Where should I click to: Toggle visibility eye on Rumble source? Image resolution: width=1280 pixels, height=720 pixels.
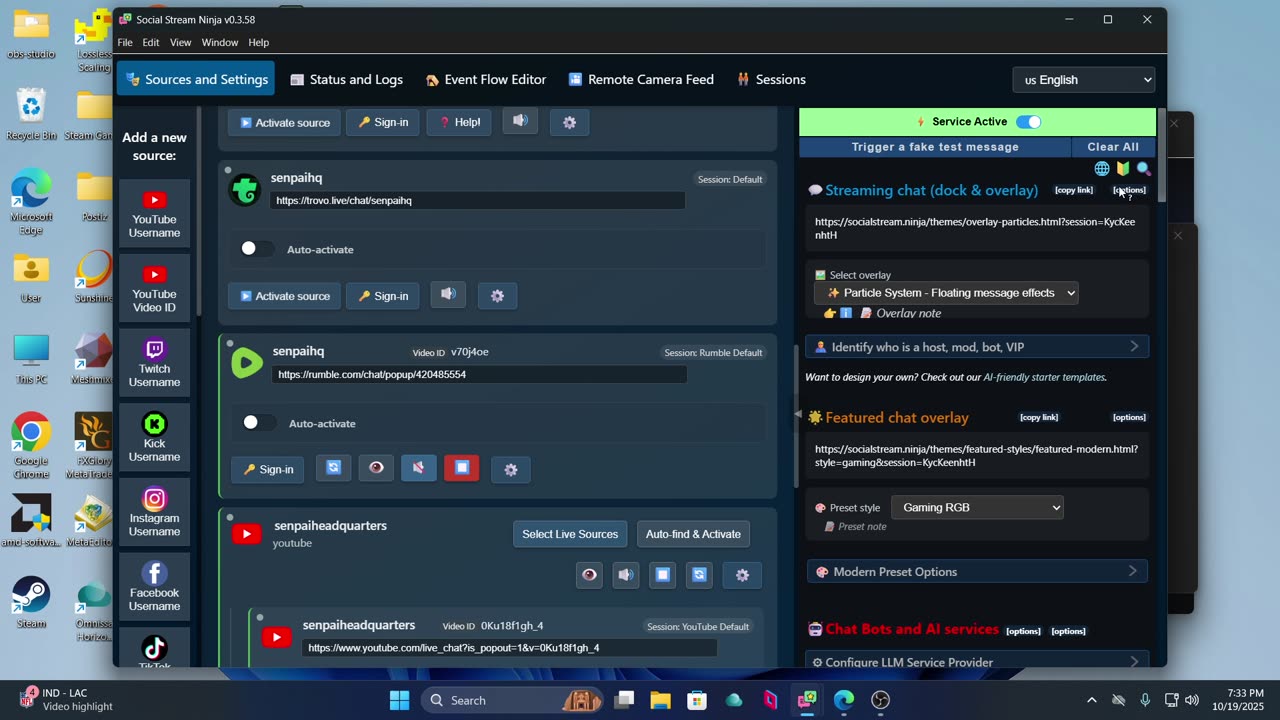(x=376, y=468)
